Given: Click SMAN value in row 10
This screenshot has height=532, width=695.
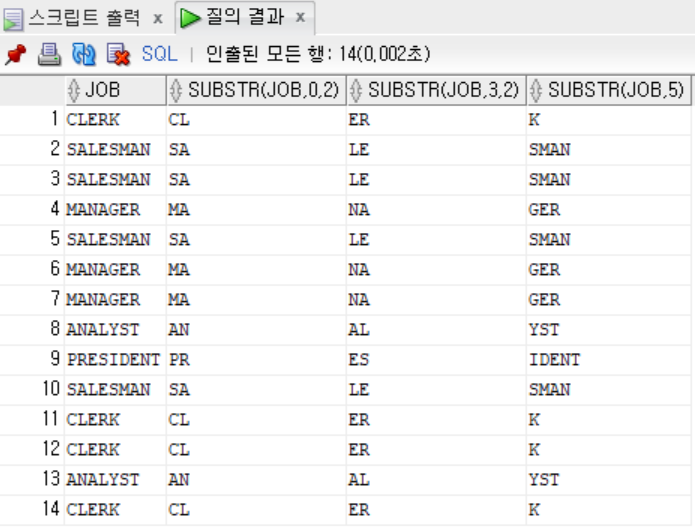Looking at the screenshot, I should tap(550, 390).
